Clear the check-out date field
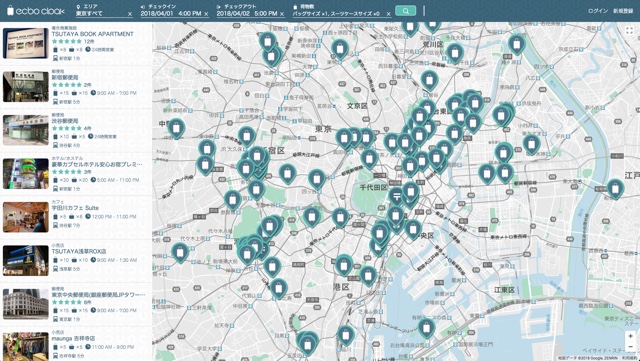This screenshot has height=361, width=640. click(282, 14)
